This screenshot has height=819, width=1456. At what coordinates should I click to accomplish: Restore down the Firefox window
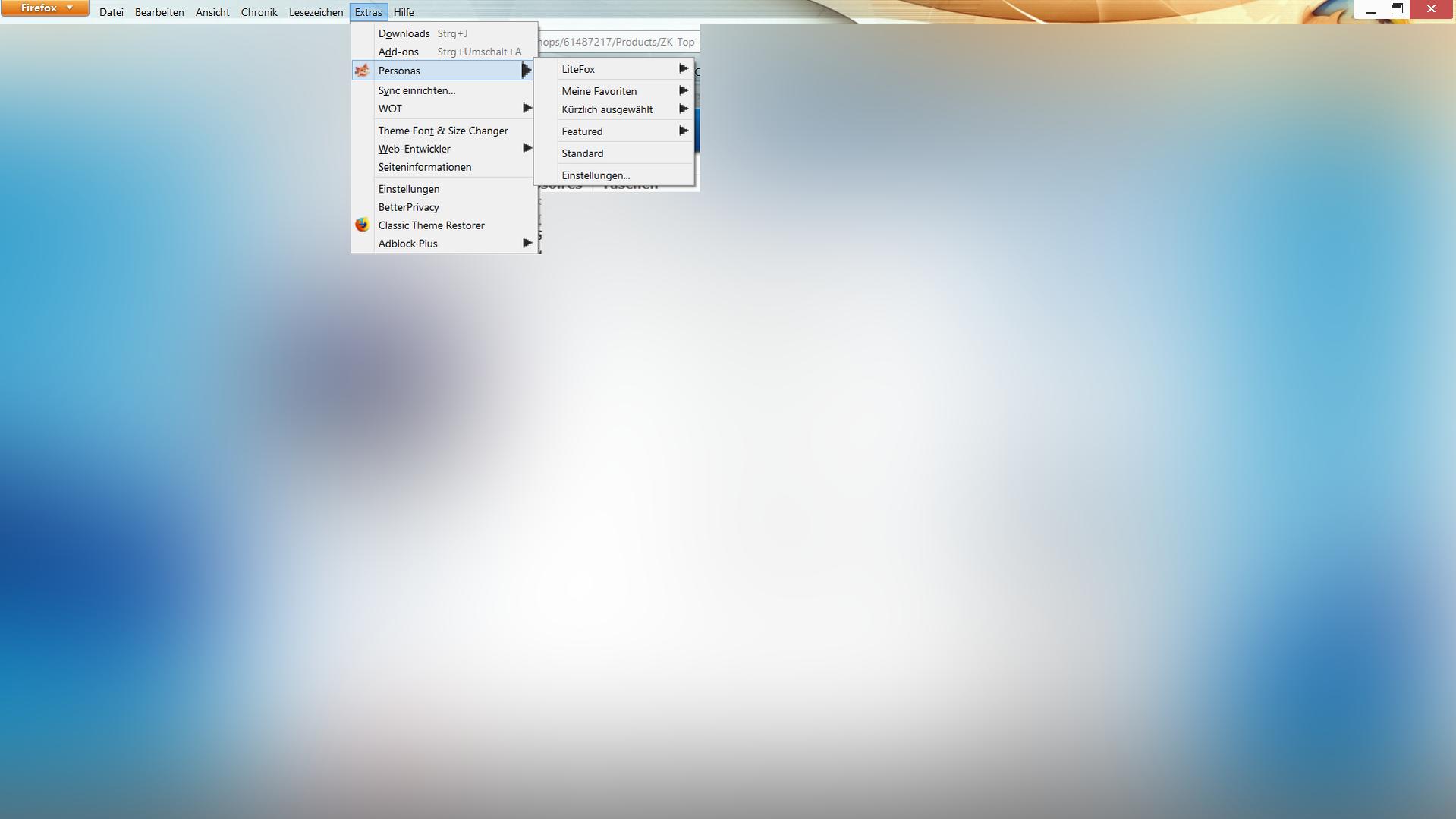pos(1397,9)
